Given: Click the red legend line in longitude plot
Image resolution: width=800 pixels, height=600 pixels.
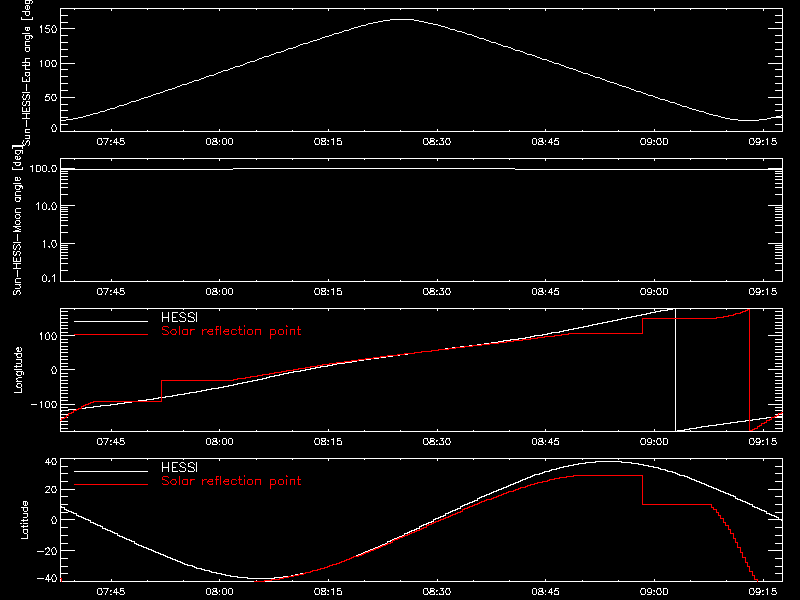Looking at the screenshot, I should pos(111,335).
